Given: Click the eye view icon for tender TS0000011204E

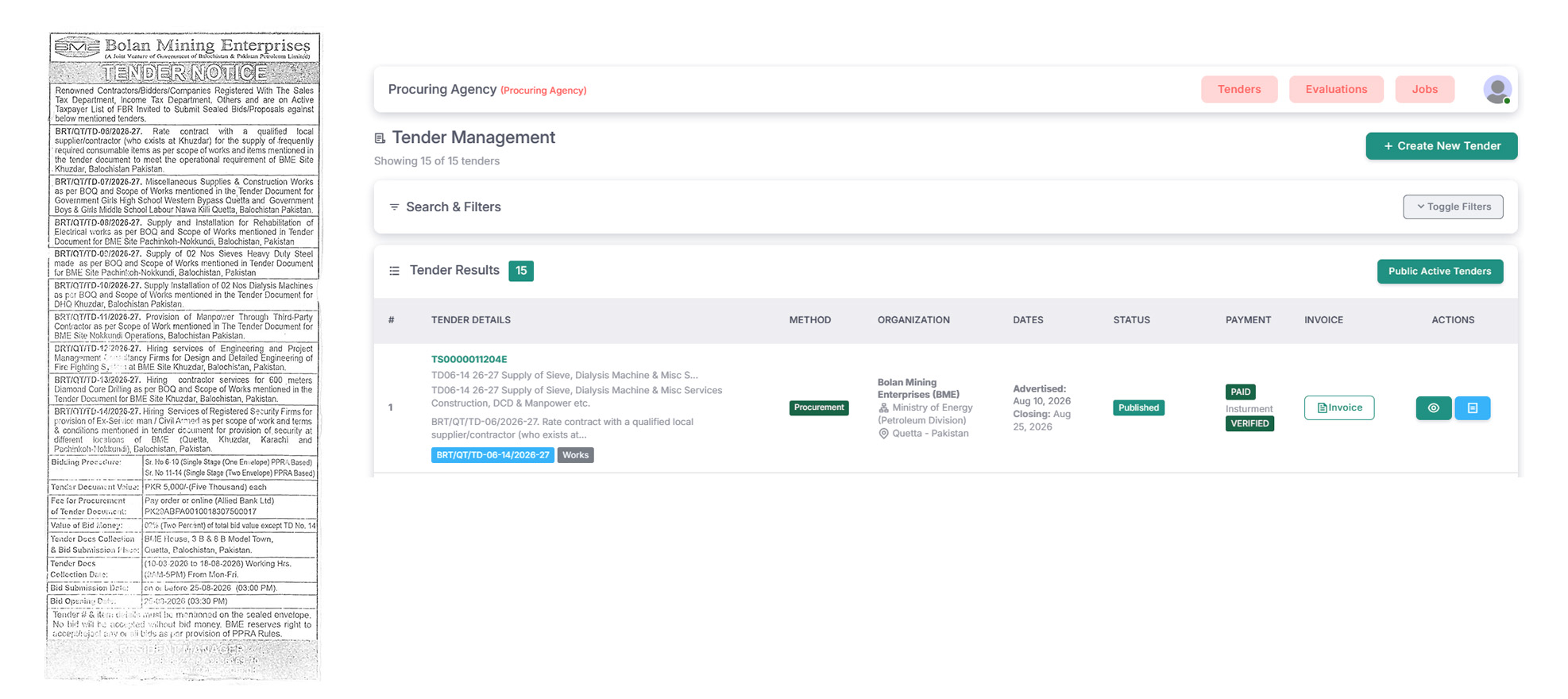Looking at the screenshot, I should (1434, 408).
